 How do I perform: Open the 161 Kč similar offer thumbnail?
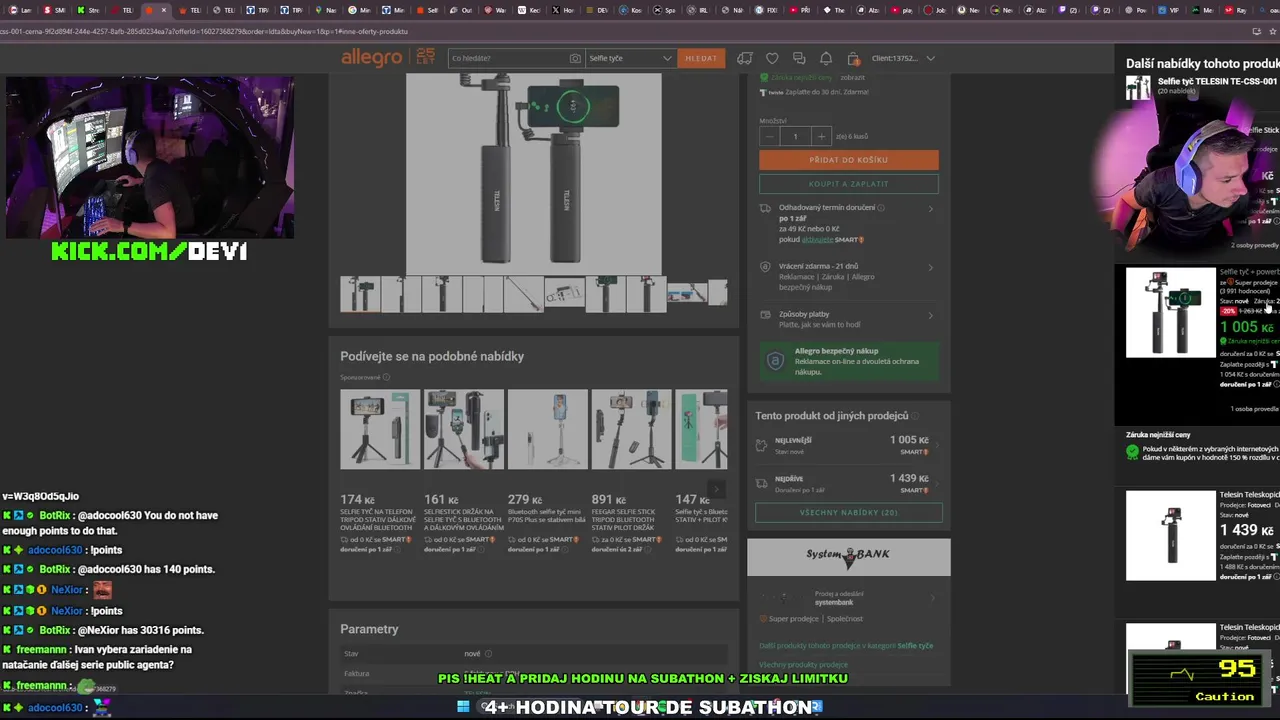click(463, 430)
